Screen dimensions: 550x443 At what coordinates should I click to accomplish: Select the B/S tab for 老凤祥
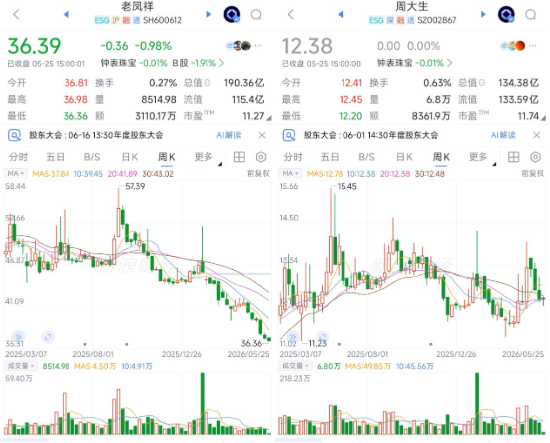tap(92, 157)
